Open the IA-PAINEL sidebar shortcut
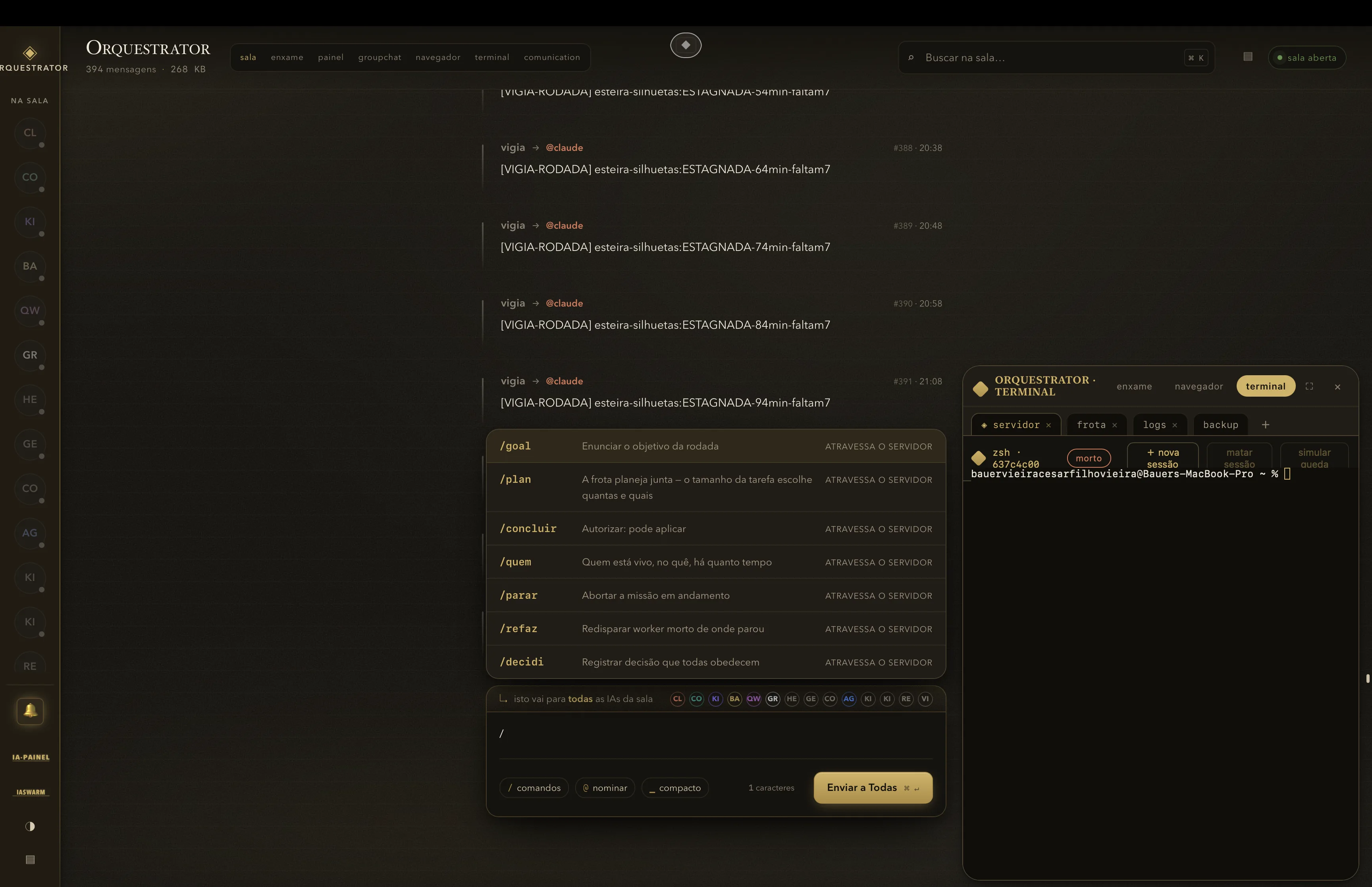 tap(31, 758)
